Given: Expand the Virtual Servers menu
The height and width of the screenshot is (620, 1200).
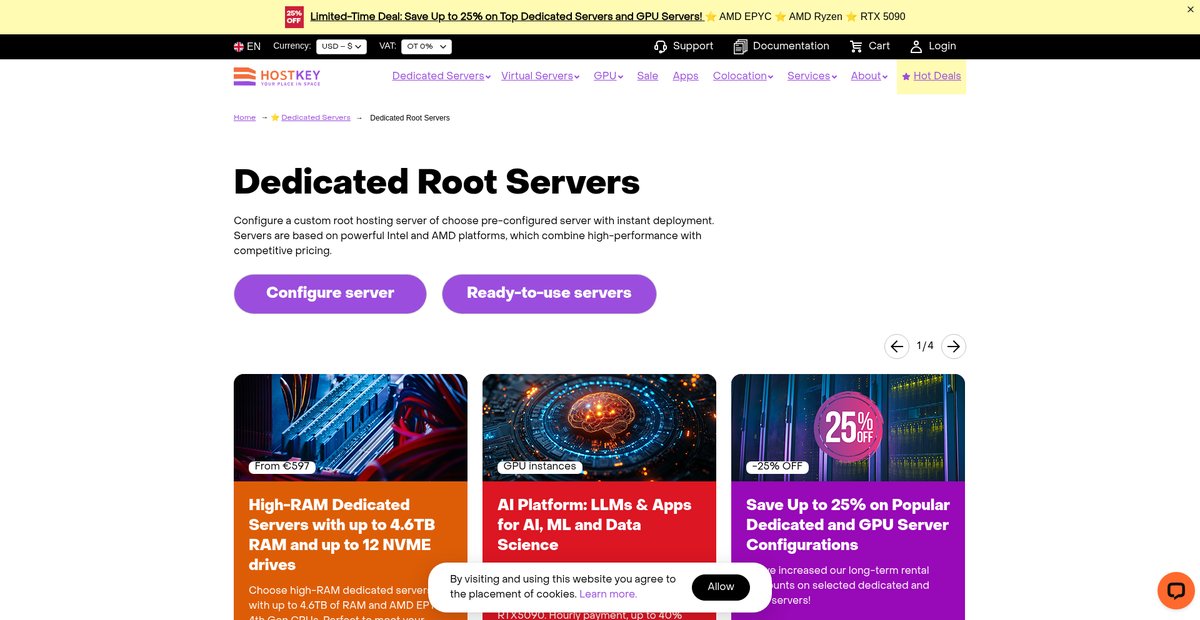Looking at the screenshot, I should [540, 76].
